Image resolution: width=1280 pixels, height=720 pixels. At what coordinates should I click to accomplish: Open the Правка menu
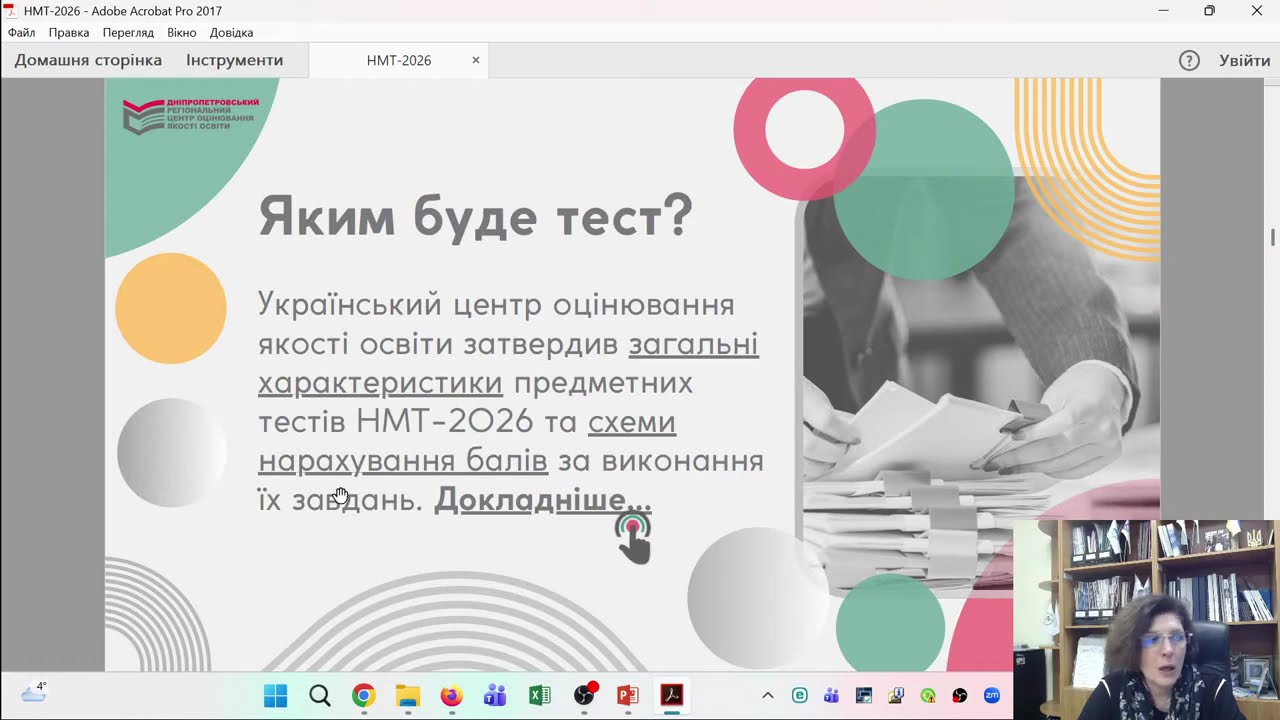(x=69, y=33)
